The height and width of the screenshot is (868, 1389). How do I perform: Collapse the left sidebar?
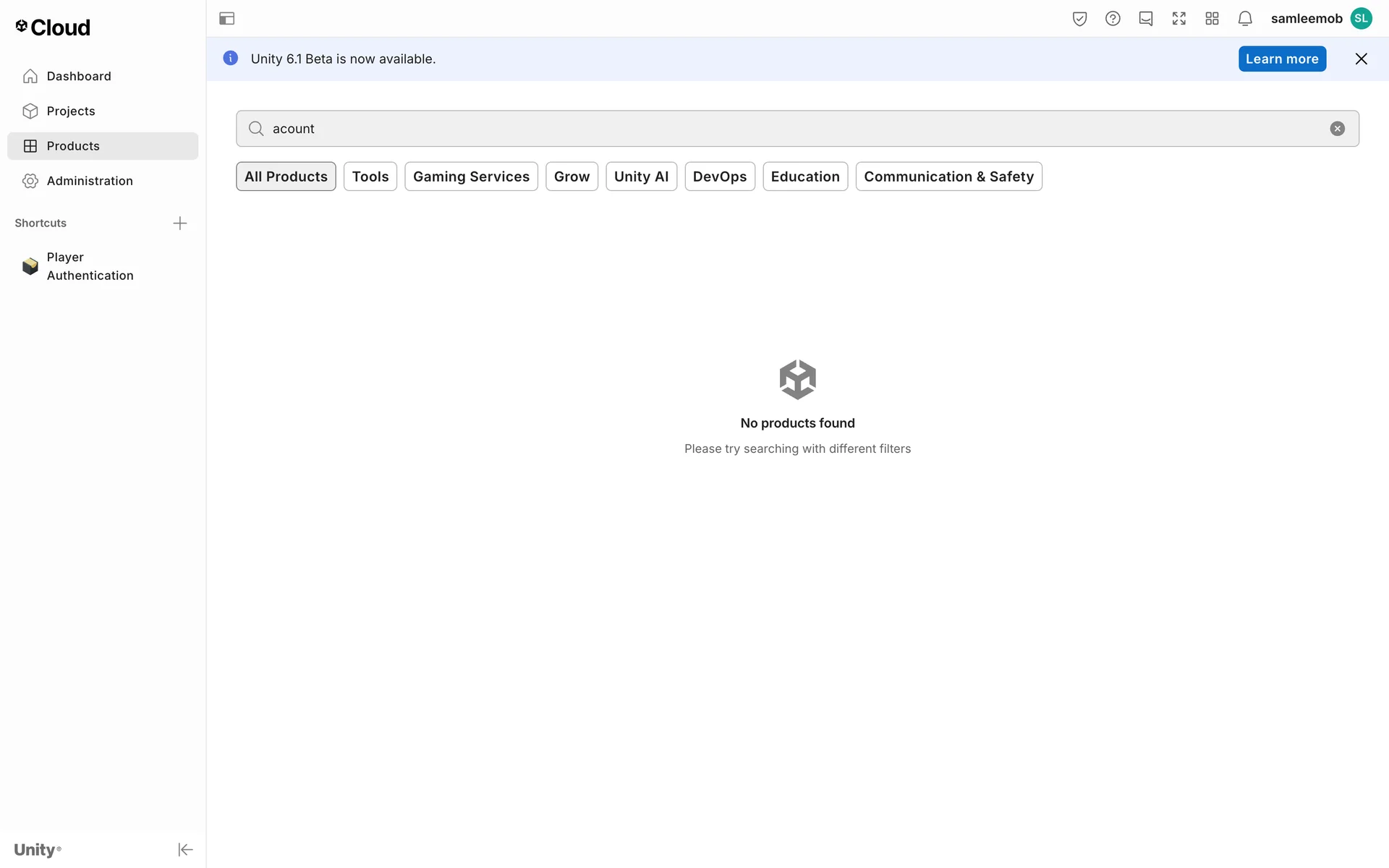pos(185,849)
